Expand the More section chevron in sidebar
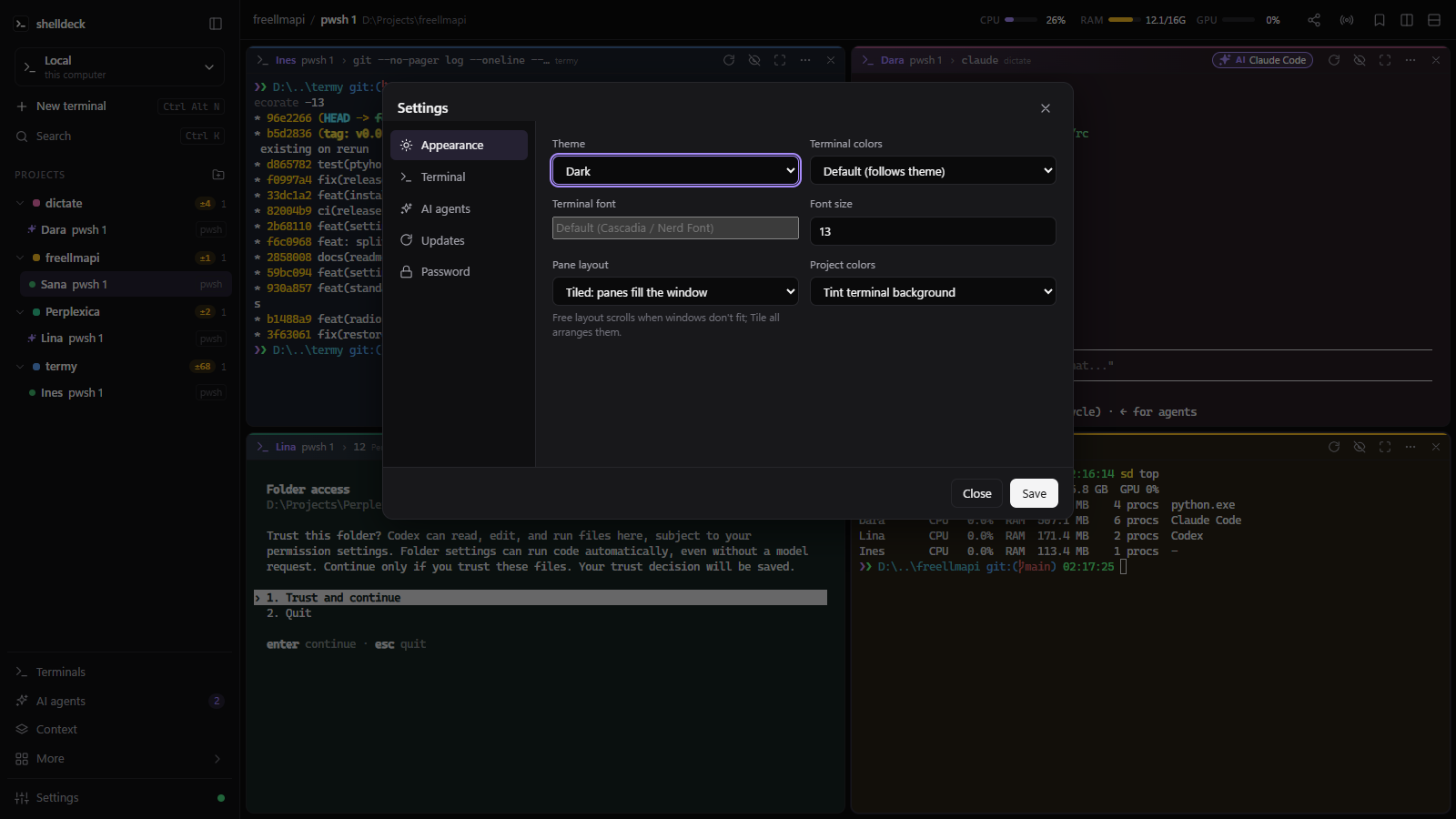Image resolution: width=1456 pixels, height=819 pixels. 217,759
